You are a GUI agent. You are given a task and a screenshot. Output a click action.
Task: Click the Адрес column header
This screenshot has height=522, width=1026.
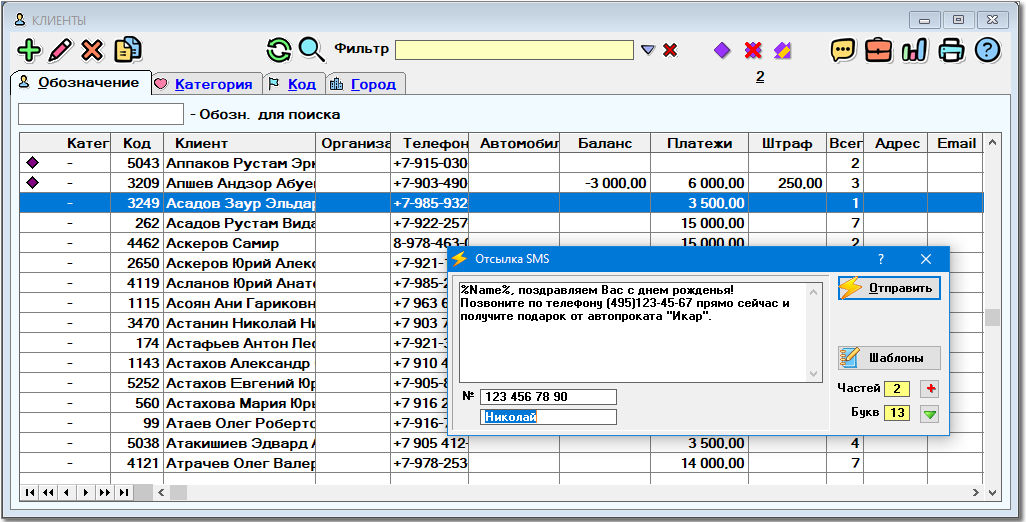(896, 143)
